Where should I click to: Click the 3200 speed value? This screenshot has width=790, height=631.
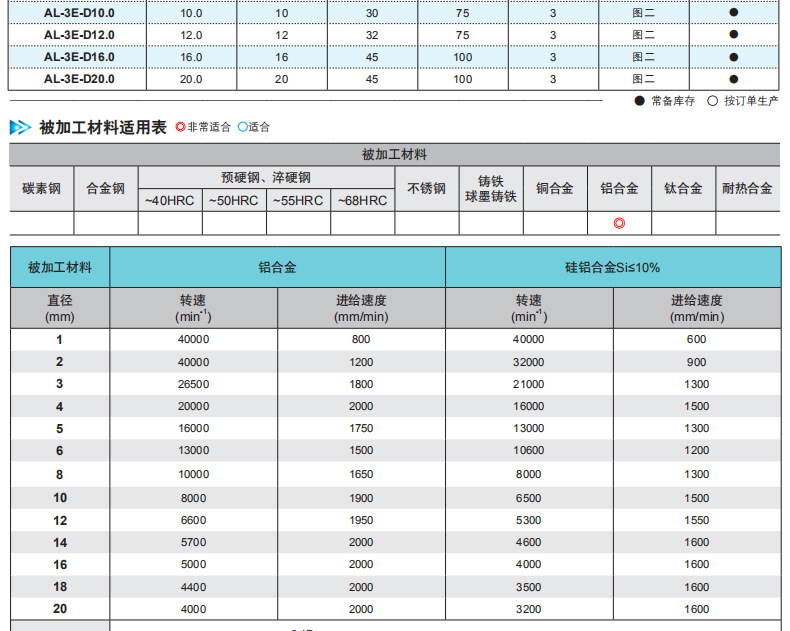pyautogui.click(x=529, y=609)
